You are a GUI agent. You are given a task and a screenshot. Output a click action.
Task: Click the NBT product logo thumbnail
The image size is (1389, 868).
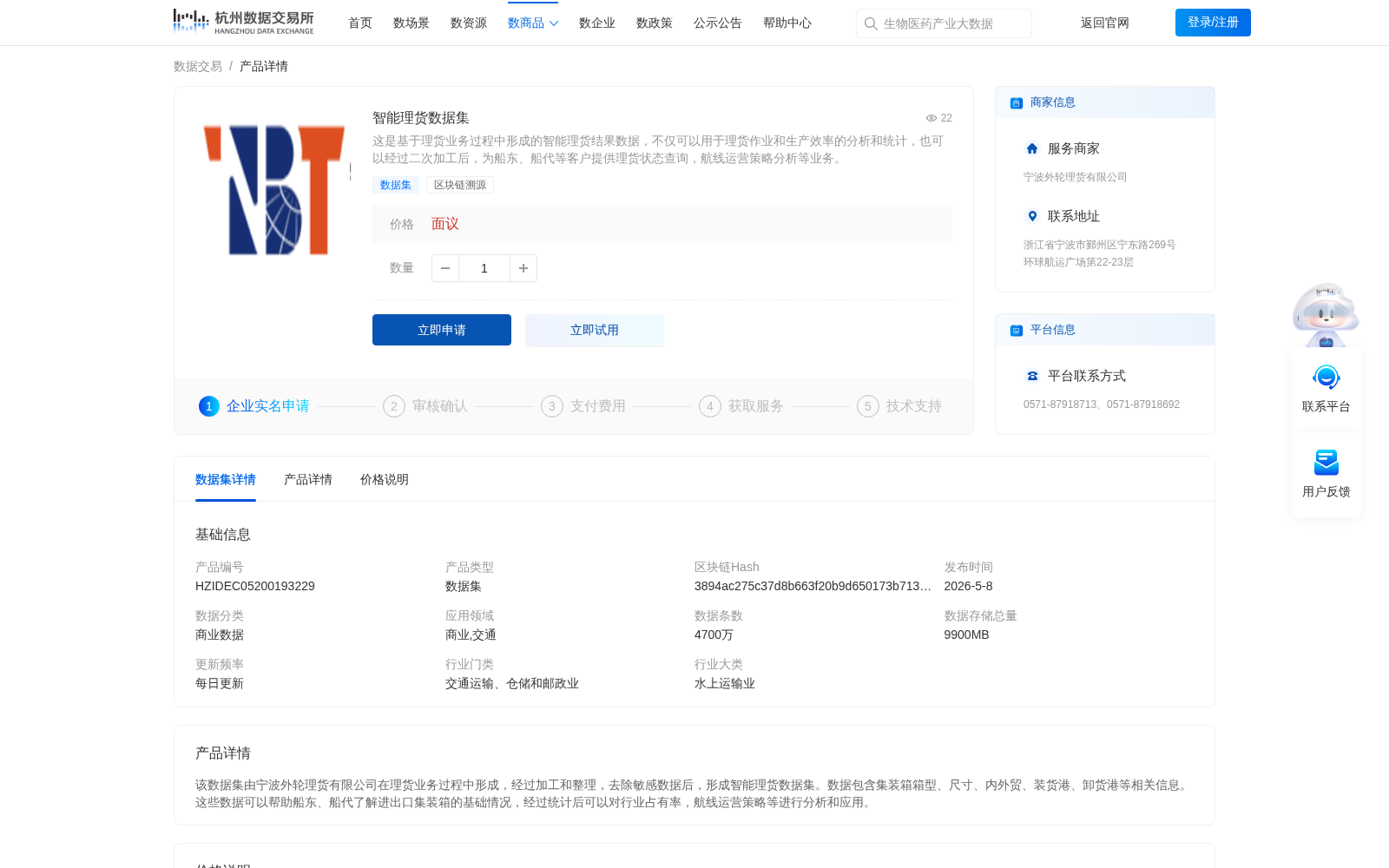click(x=273, y=189)
